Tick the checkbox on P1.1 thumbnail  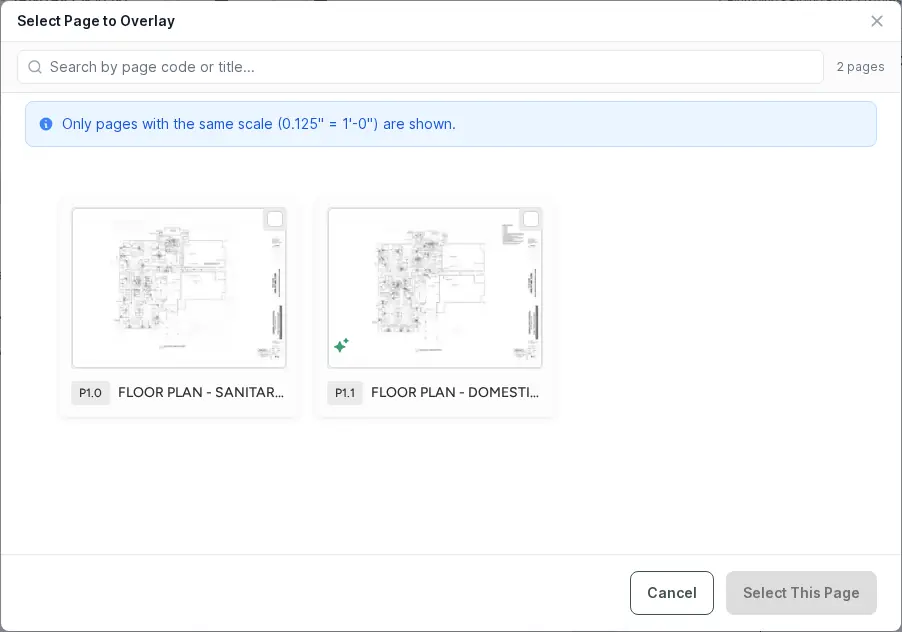click(x=531, y=219)
